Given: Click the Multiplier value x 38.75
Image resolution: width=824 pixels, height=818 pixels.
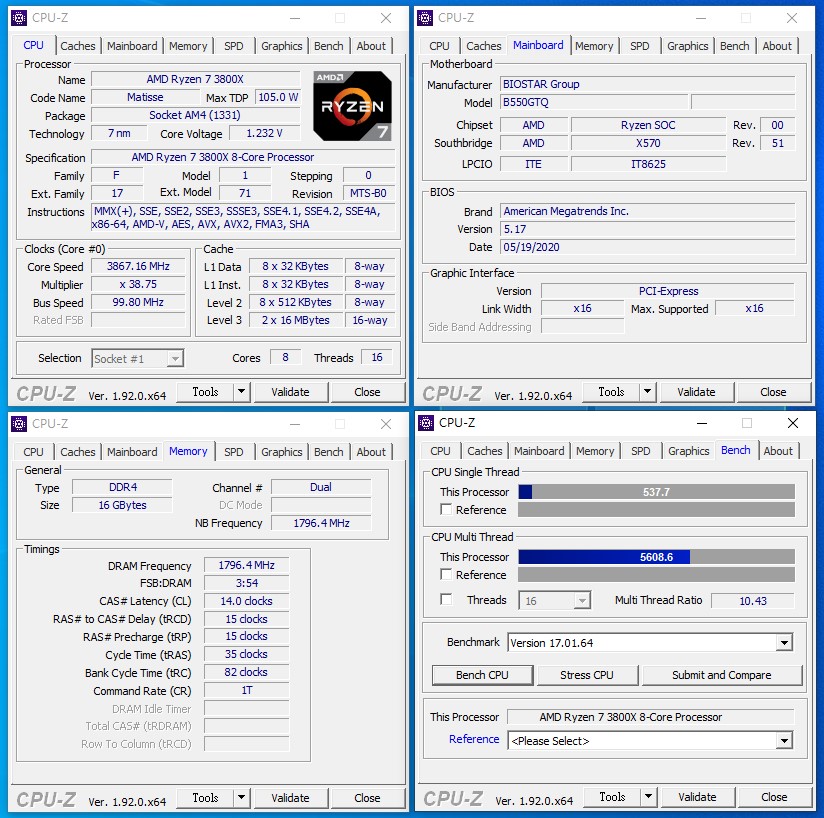Looking at the screenshot, I should (138, 284).
